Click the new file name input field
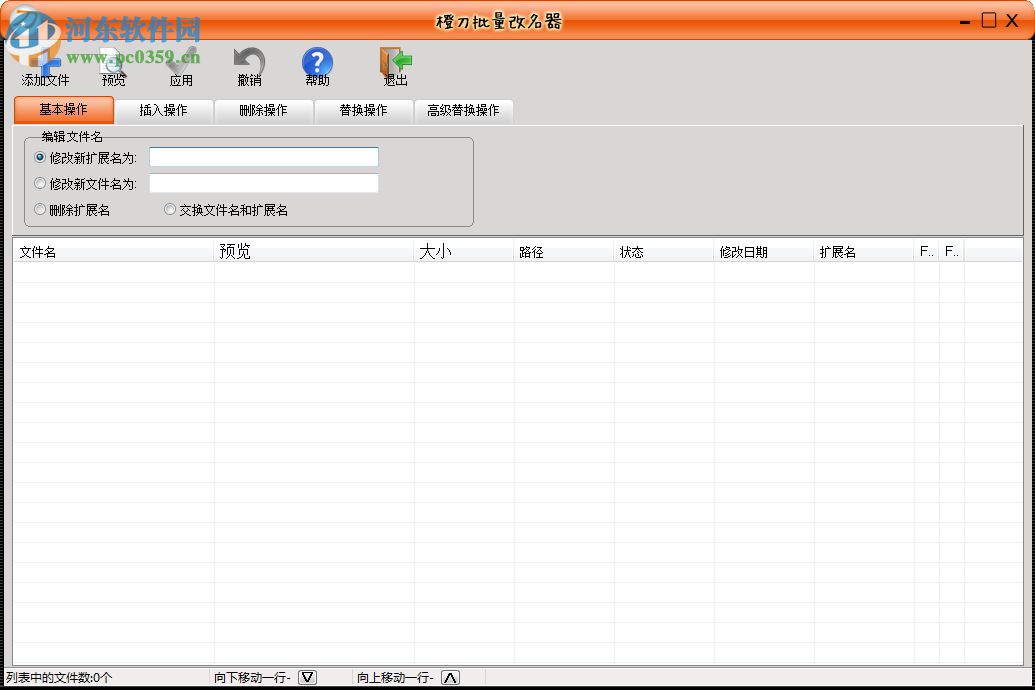1035x690 pixels. [263, 183]
